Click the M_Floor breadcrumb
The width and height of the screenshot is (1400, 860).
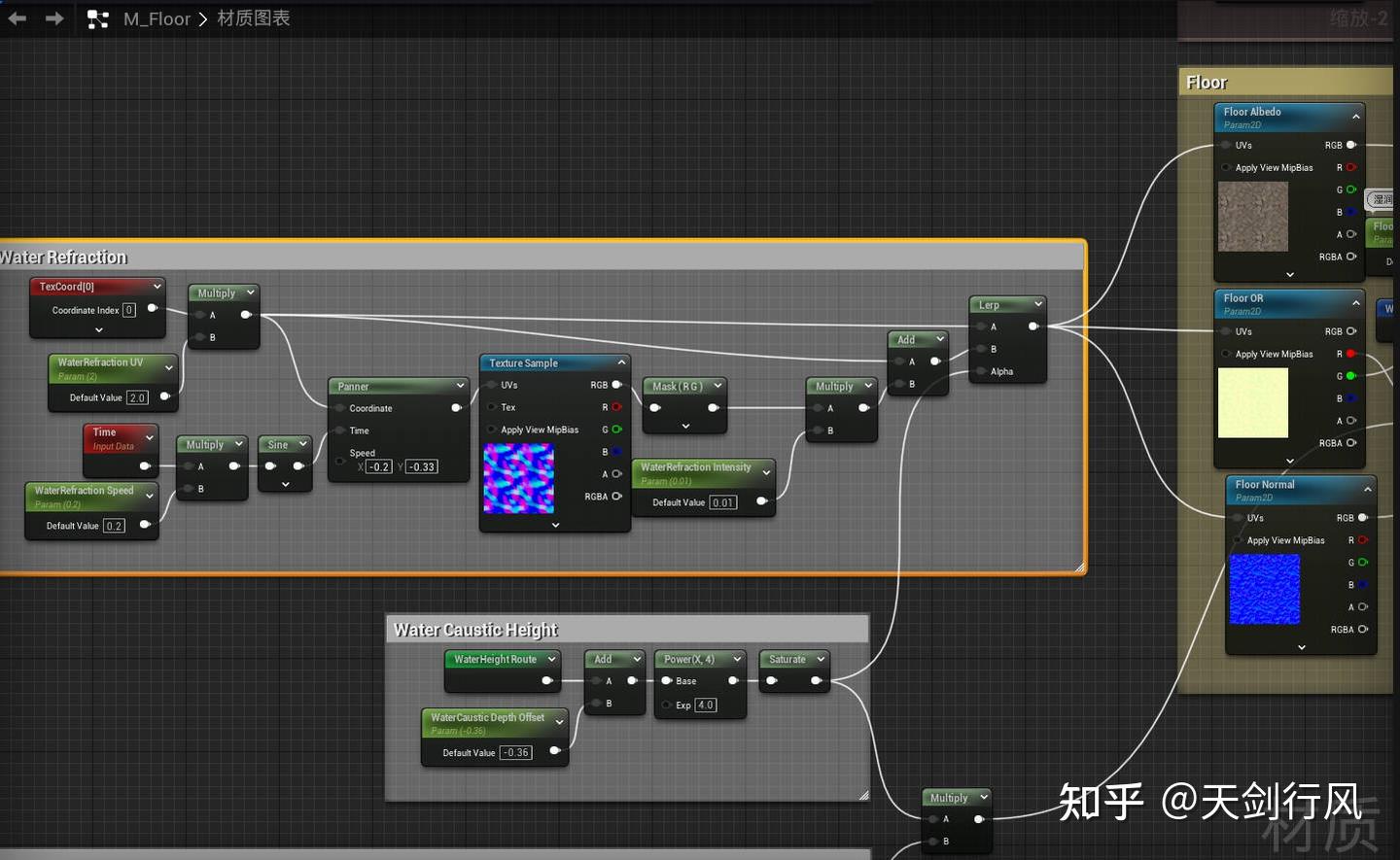157,18
